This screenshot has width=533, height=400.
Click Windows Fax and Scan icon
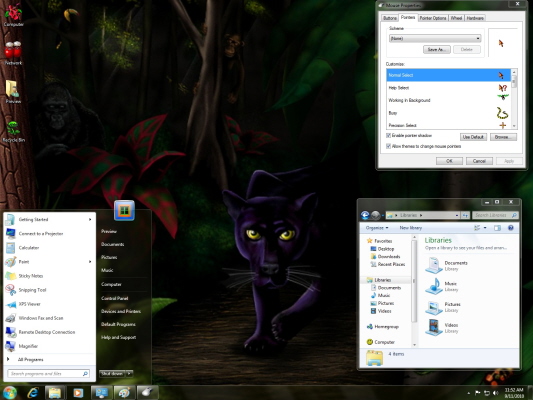pyautogui.click(x=11, y=318)
